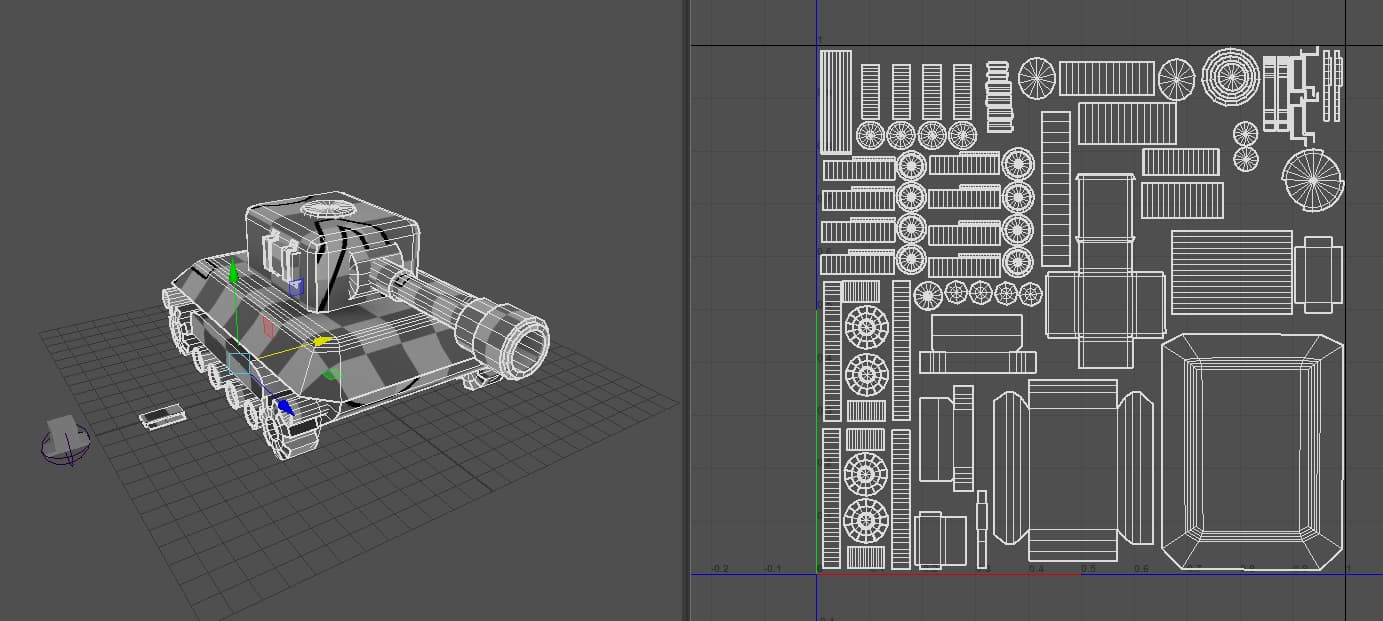Click the red plane handle on gizmo
Viewport: 1383px width, 621px height.
267,326
